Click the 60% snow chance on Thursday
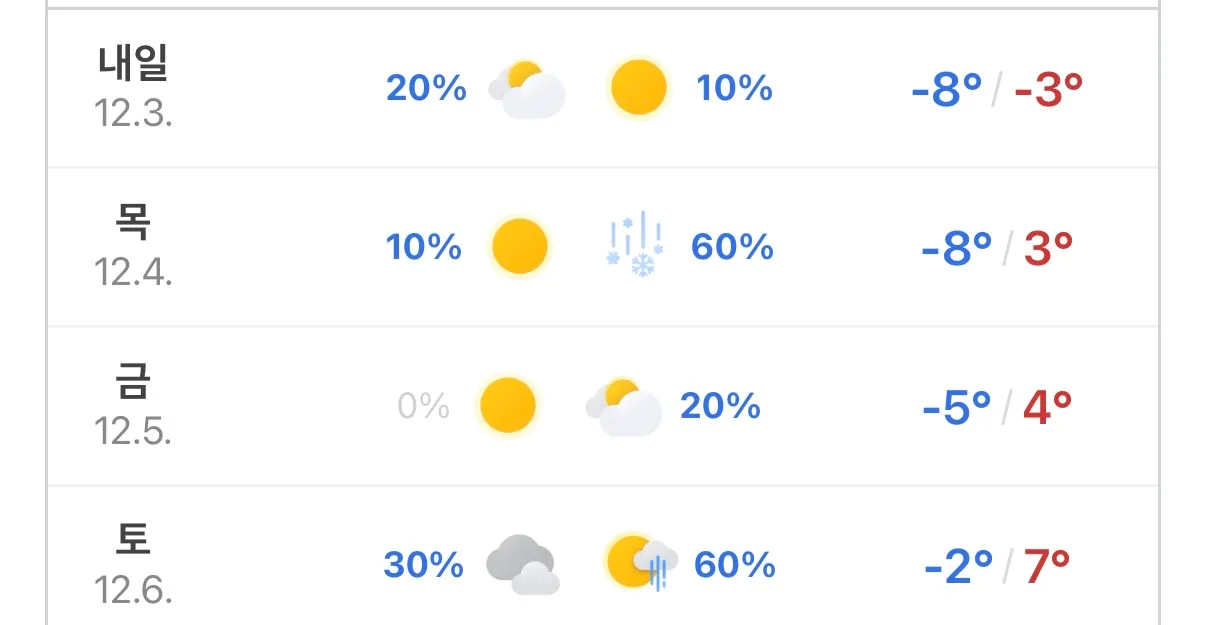 point(732,247)
